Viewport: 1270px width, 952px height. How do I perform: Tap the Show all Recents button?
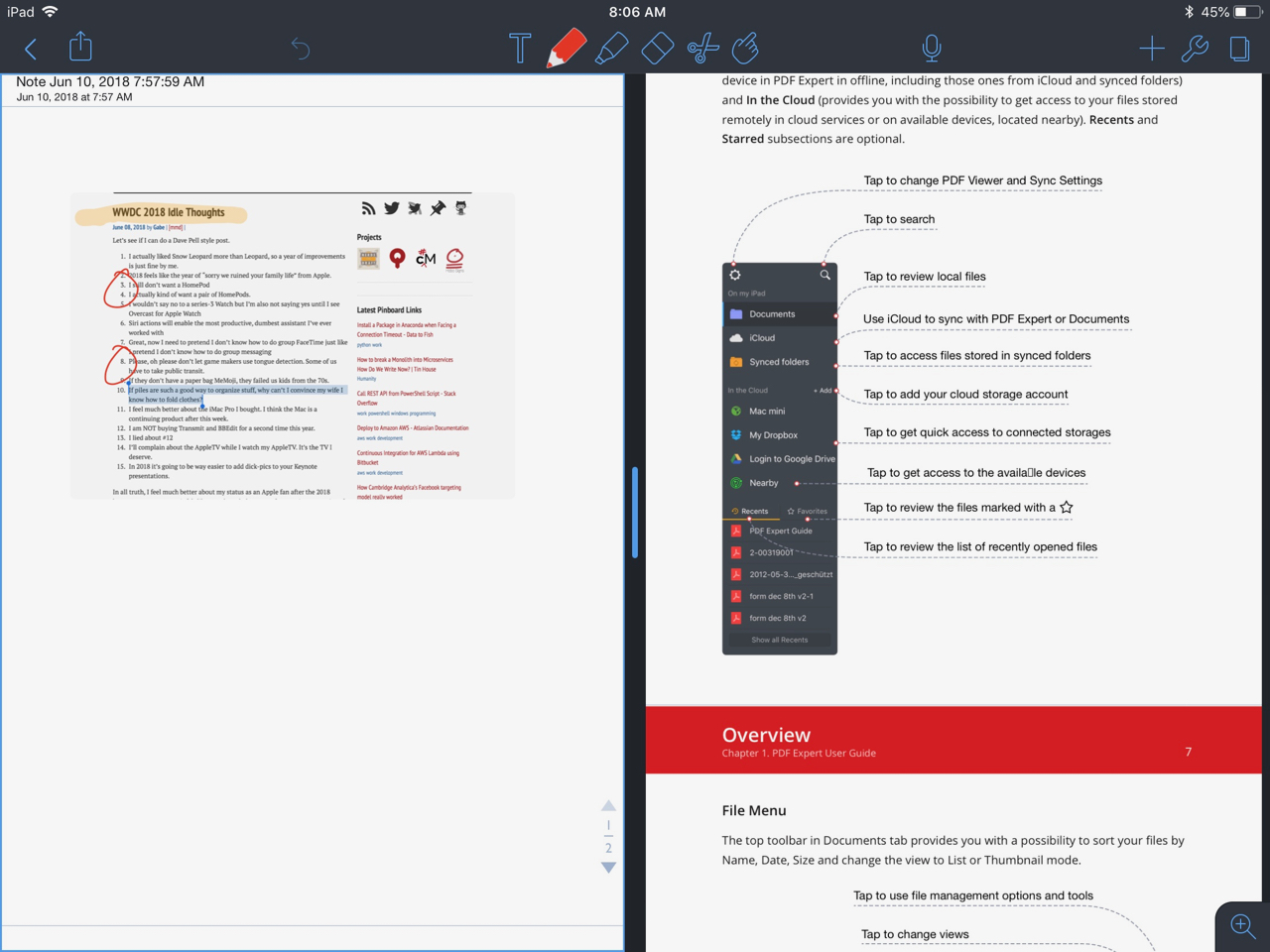pos(780,640)
